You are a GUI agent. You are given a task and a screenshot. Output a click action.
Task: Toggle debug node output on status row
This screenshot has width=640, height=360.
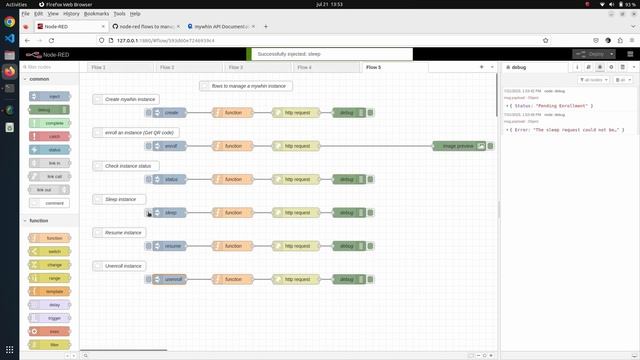pyautogui.click(x=371, y=179)
